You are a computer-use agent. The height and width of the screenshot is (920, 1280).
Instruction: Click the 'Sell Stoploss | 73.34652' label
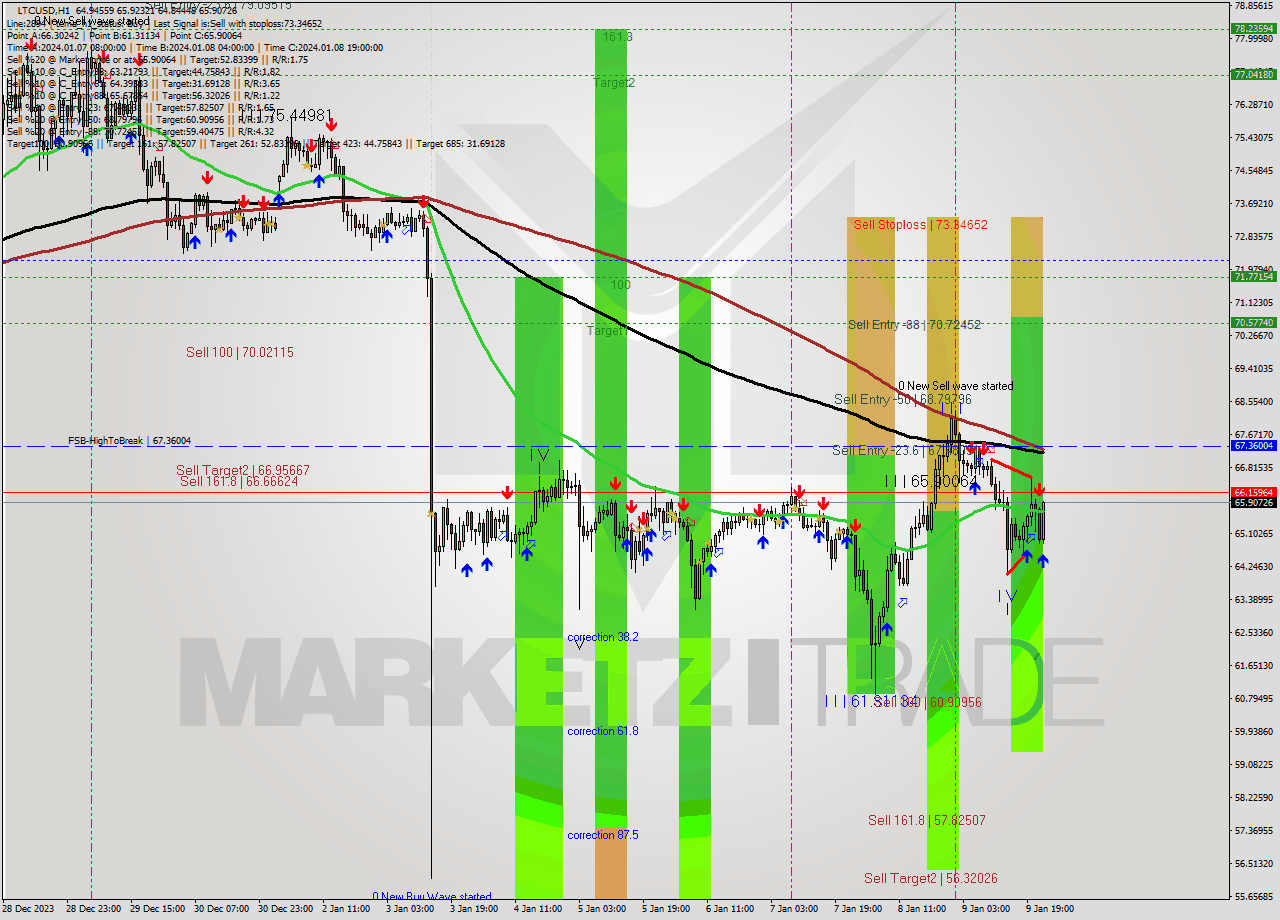920,225
